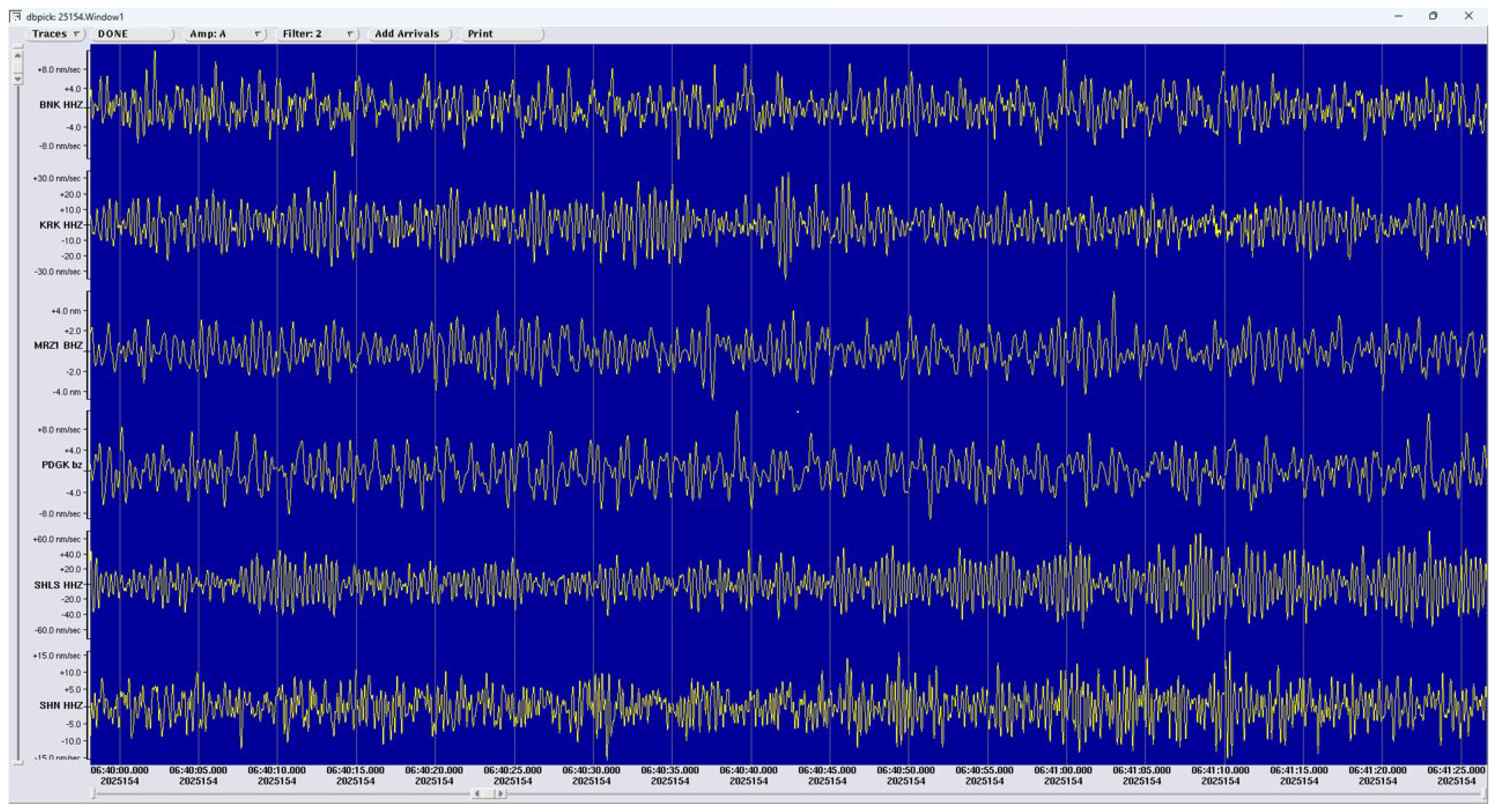Click the vertical trace scrollbar track
The height and width of the screenshot is (812, 1496).
click(18, 406)
